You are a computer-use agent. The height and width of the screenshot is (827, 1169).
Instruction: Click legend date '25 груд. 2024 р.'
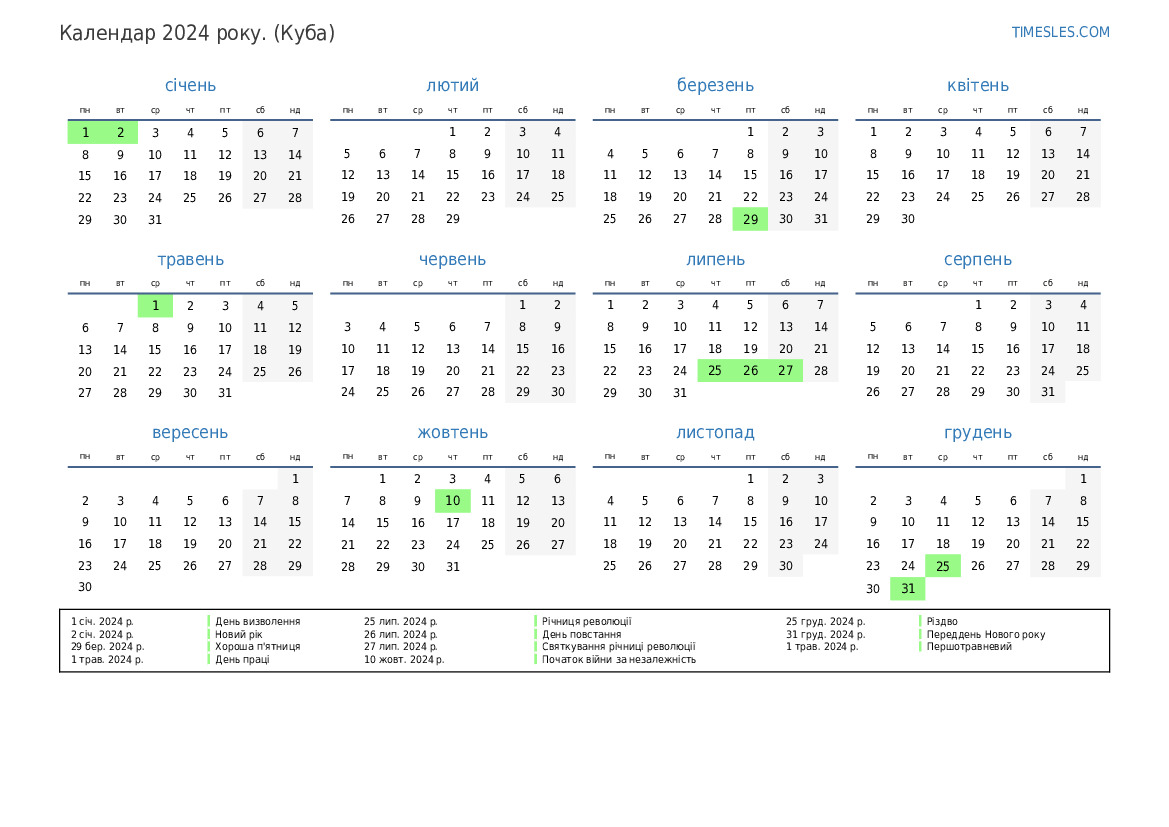826,621
